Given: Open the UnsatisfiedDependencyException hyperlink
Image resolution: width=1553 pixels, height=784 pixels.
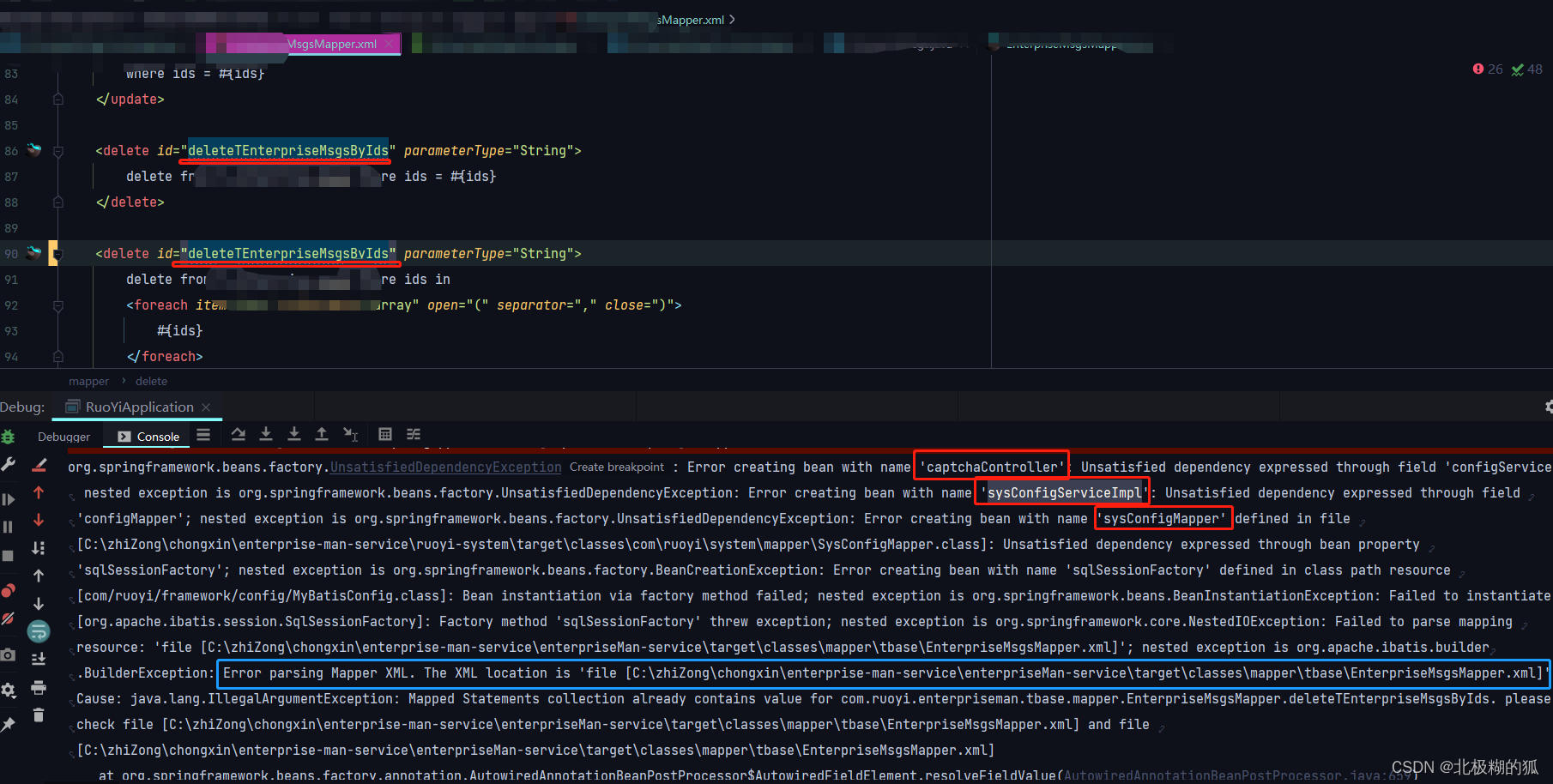Looking at the screenshot, I should [445, 467].
